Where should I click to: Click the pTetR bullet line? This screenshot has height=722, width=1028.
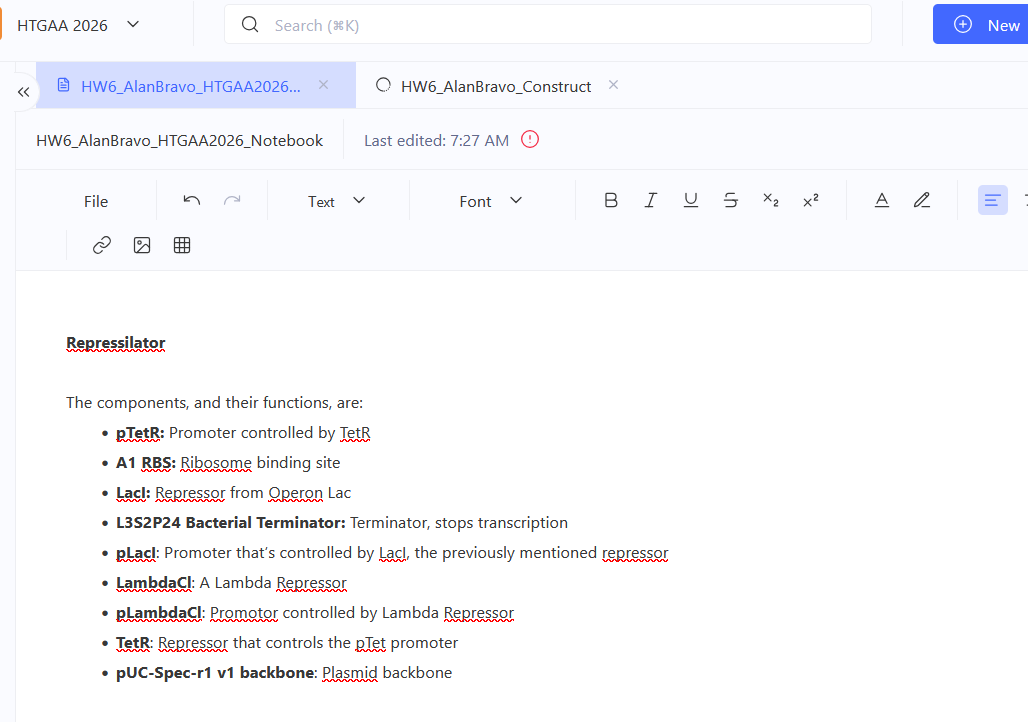click(243, 433)
